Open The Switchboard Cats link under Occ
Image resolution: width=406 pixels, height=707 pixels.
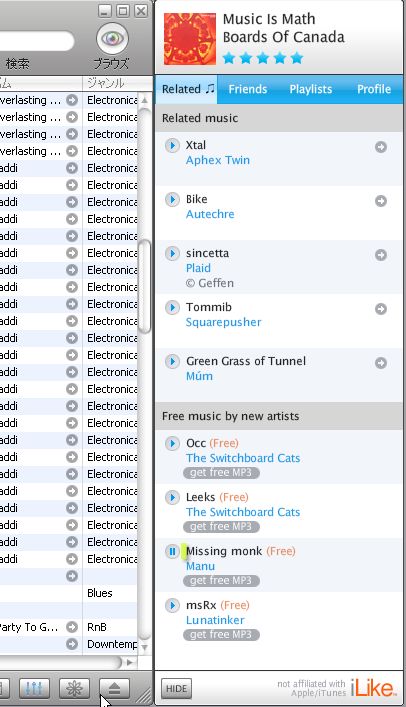click(x=243, y=458)
